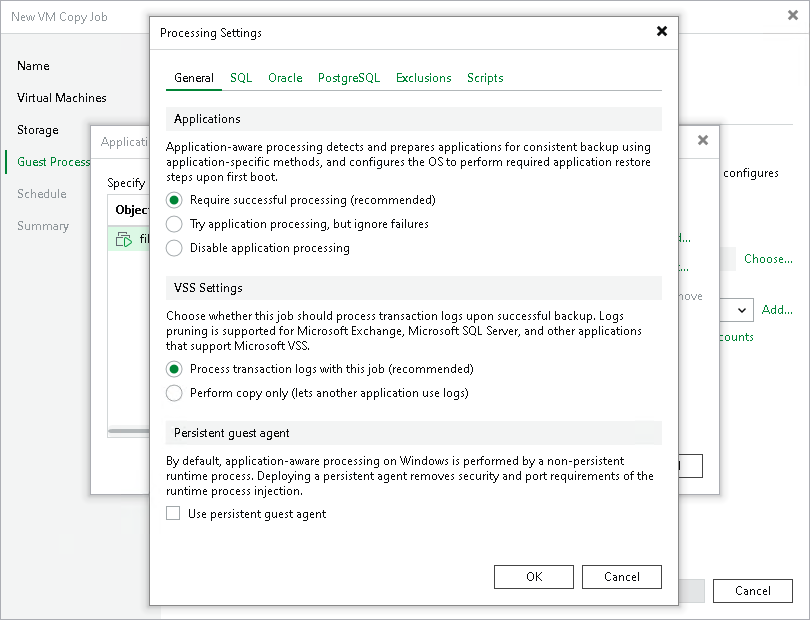
Task: Open the SQL tab
Action: tap(241, 78)
